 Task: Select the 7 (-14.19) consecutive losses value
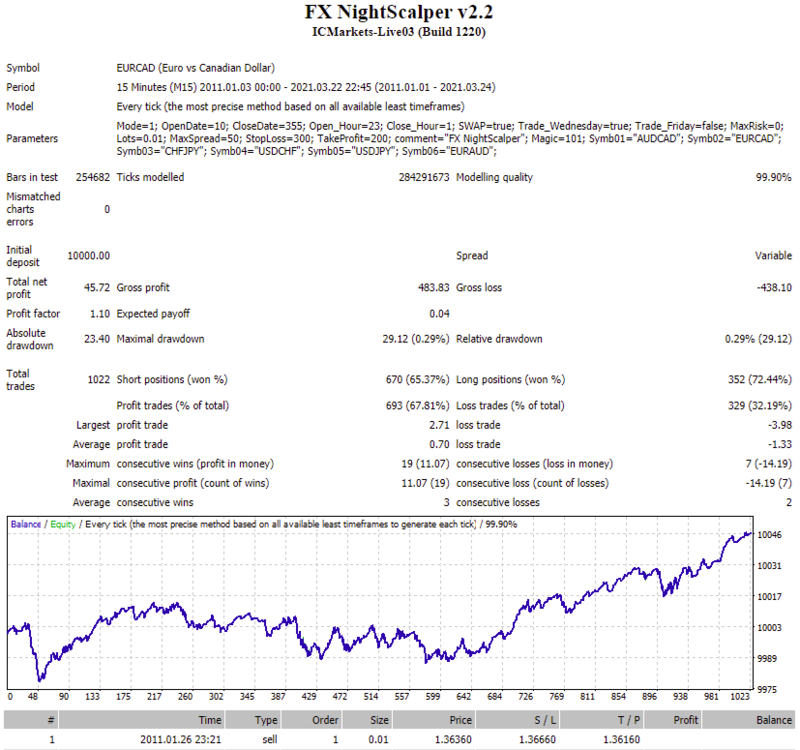point(768,464)
